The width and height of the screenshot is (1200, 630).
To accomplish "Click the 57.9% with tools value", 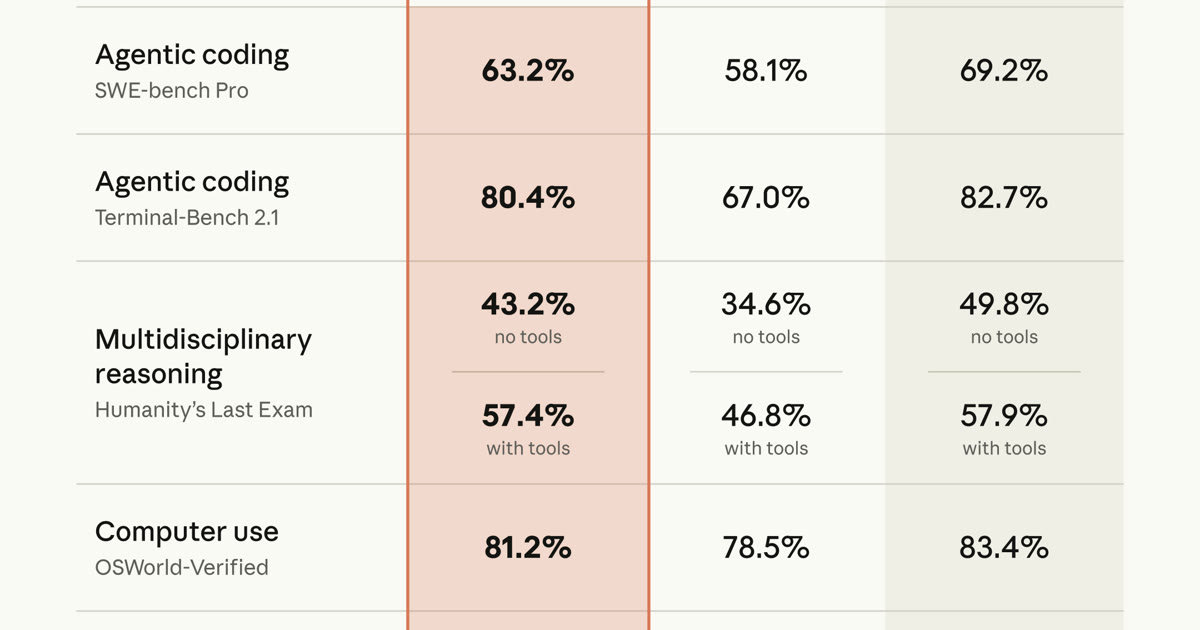I will (1004, 414).
